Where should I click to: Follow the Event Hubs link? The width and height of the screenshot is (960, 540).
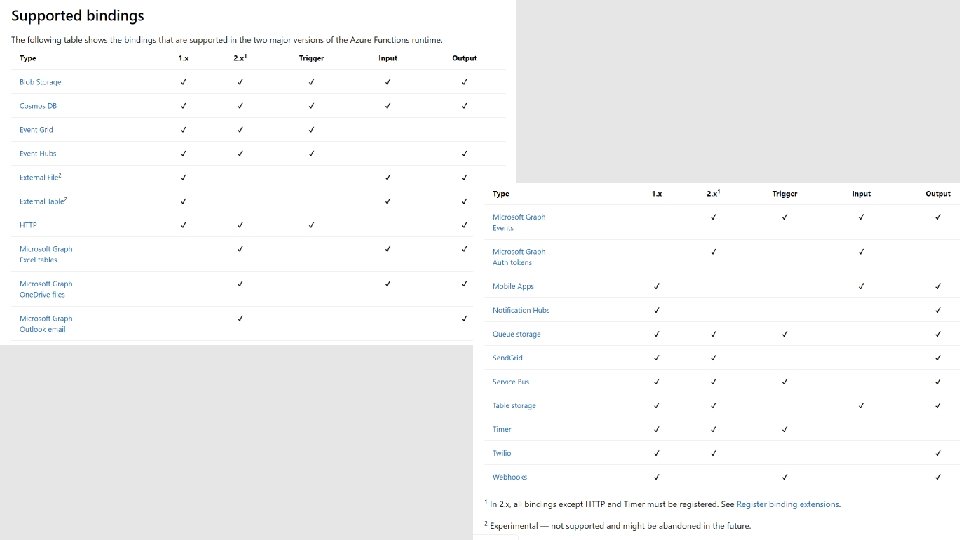38,154
